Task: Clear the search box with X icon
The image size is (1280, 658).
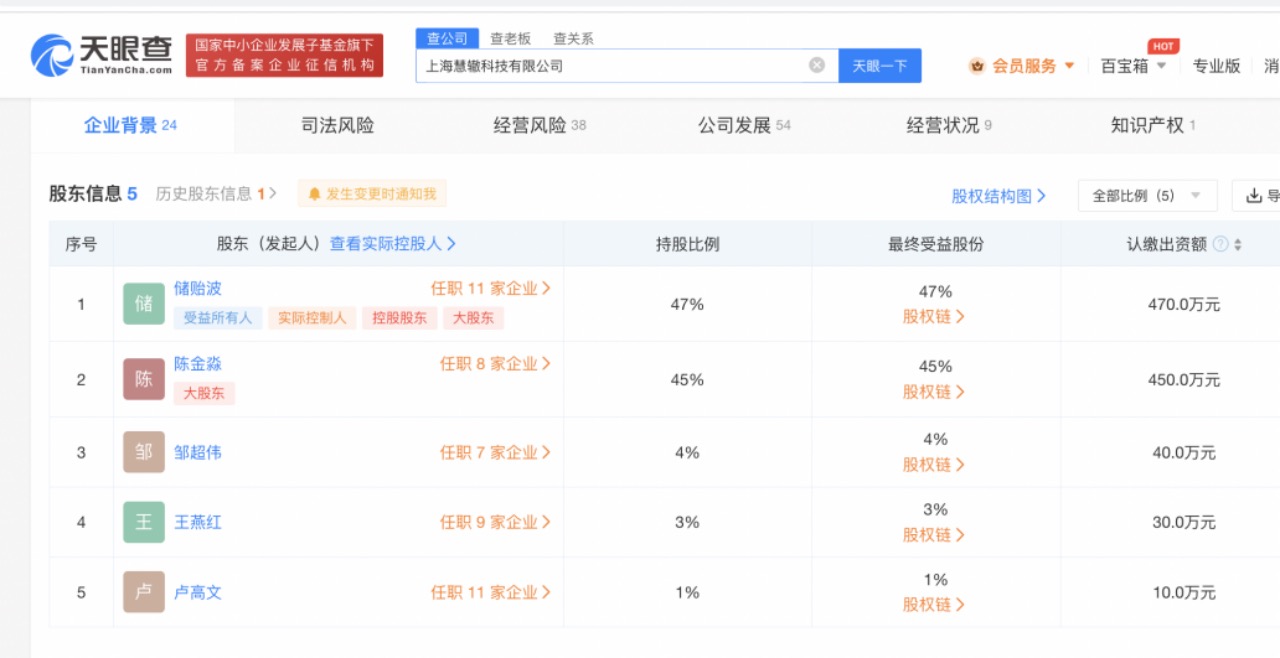Action: (x=817, y=66)
